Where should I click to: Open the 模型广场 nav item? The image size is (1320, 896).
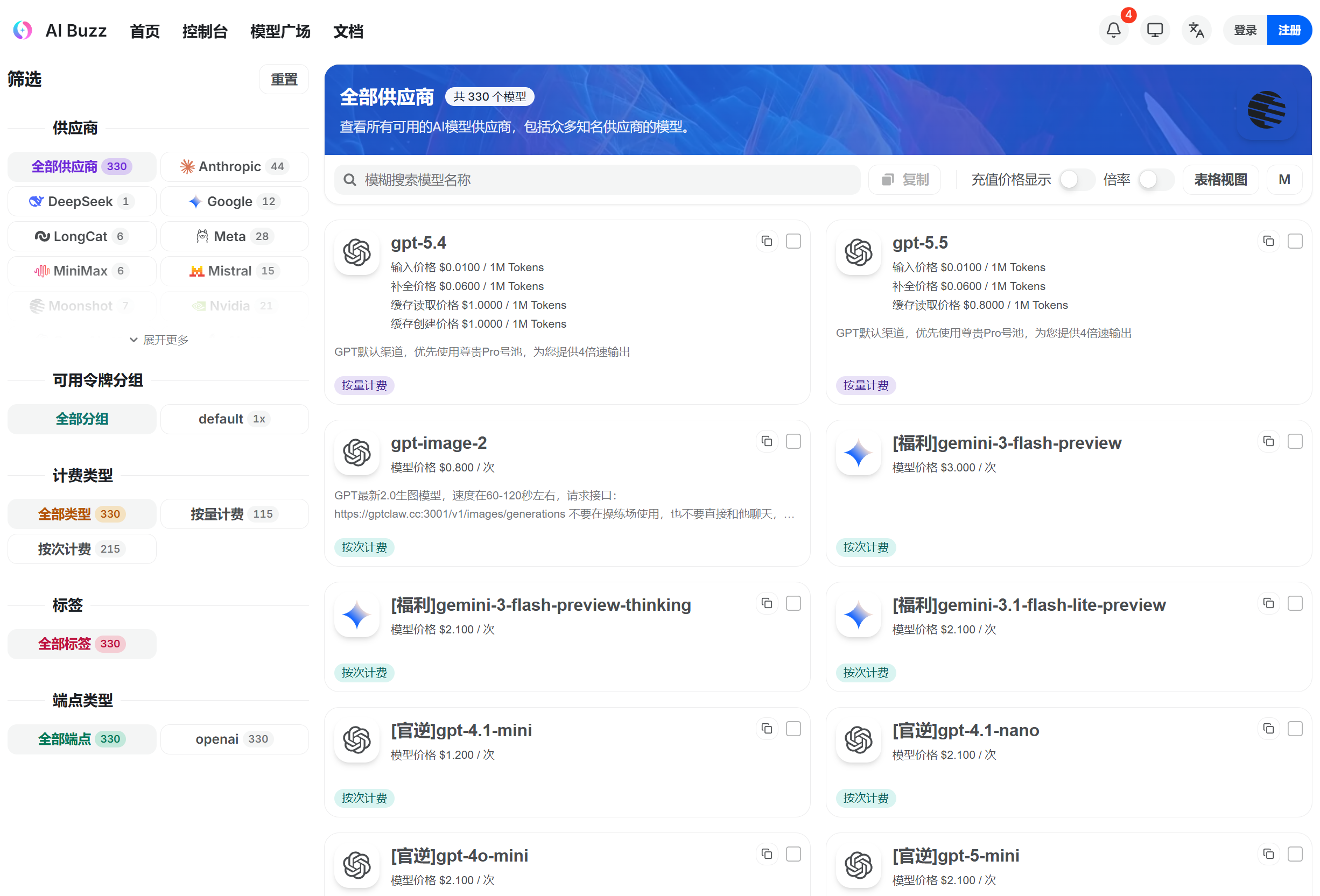tap(280, 31)
